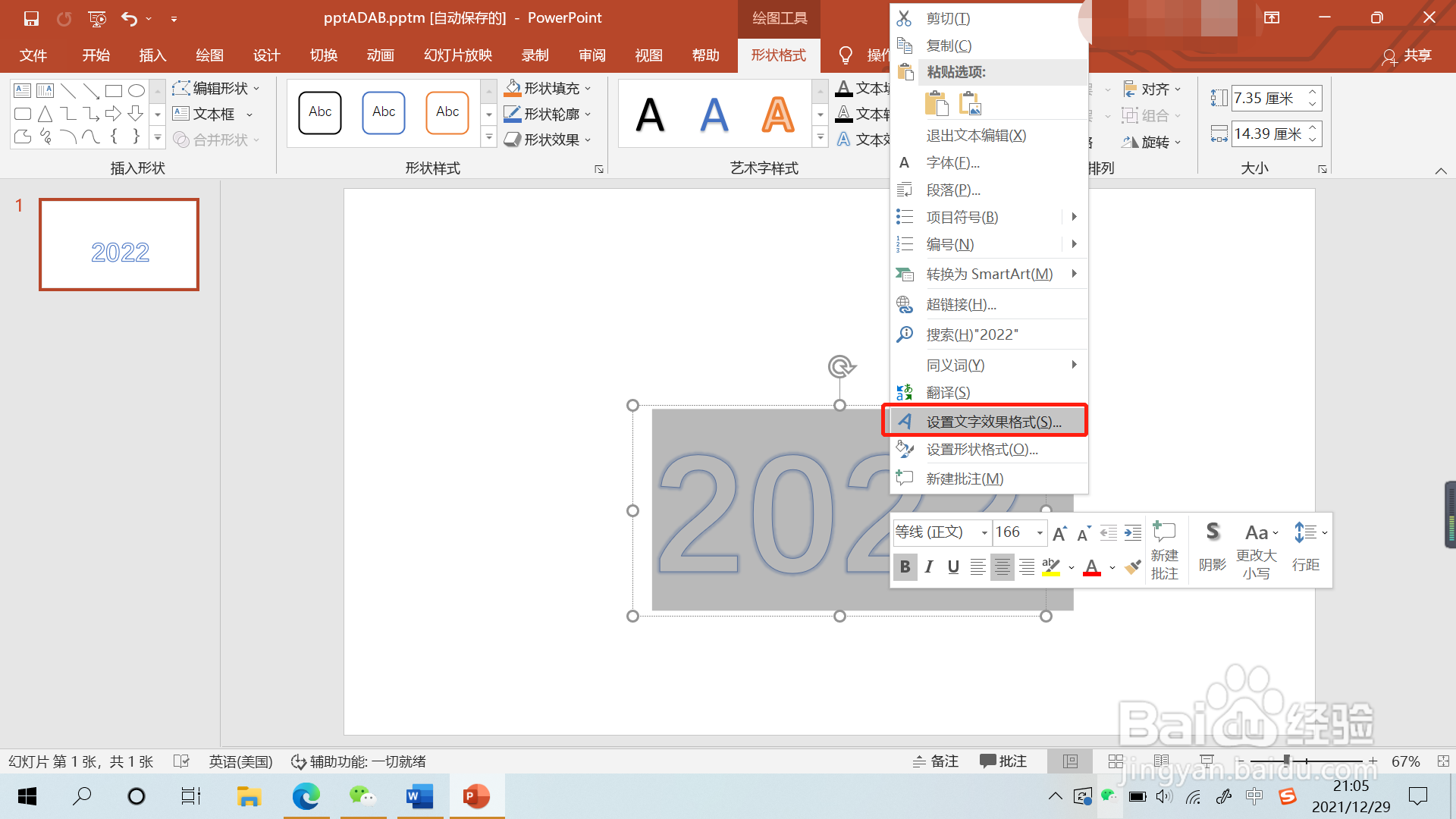Toggle Bold in the mini toolbar
1456x819 pixels.
pyautogui.click(x=905, y=566)
